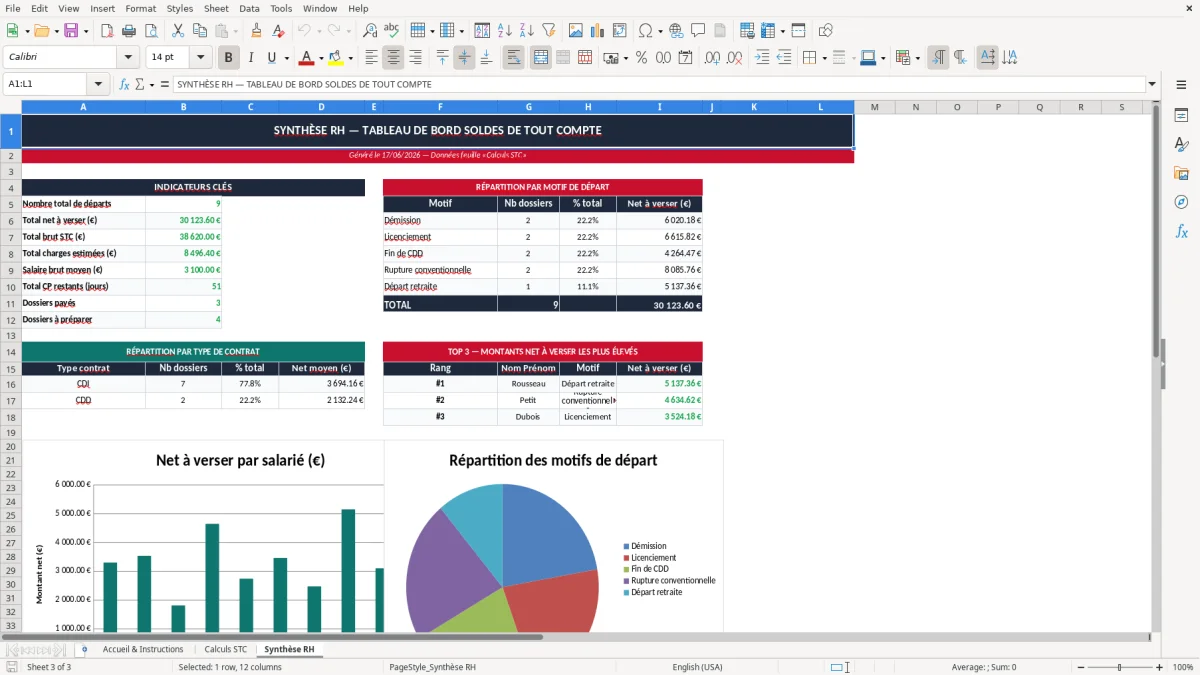Open the Format menu
The height and width of the screenshot is (675, 1200).
(x=140, y=8)
